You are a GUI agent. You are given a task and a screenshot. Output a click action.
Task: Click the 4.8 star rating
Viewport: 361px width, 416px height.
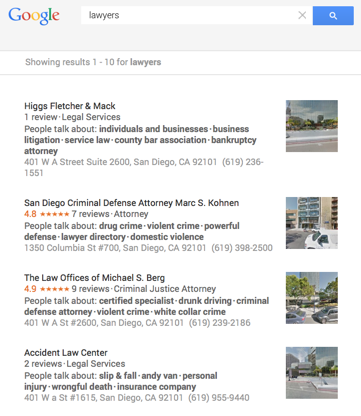tap(47, 214)
